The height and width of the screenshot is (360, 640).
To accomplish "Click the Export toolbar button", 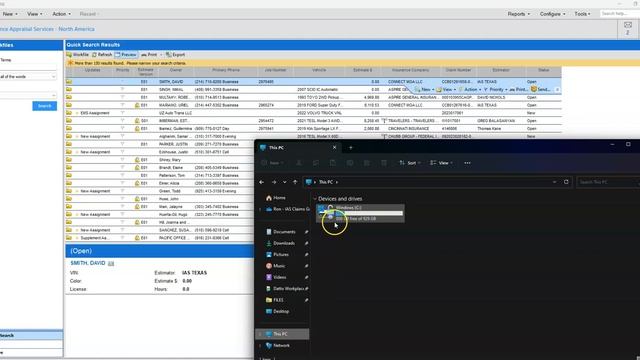I will coord(176,54).
